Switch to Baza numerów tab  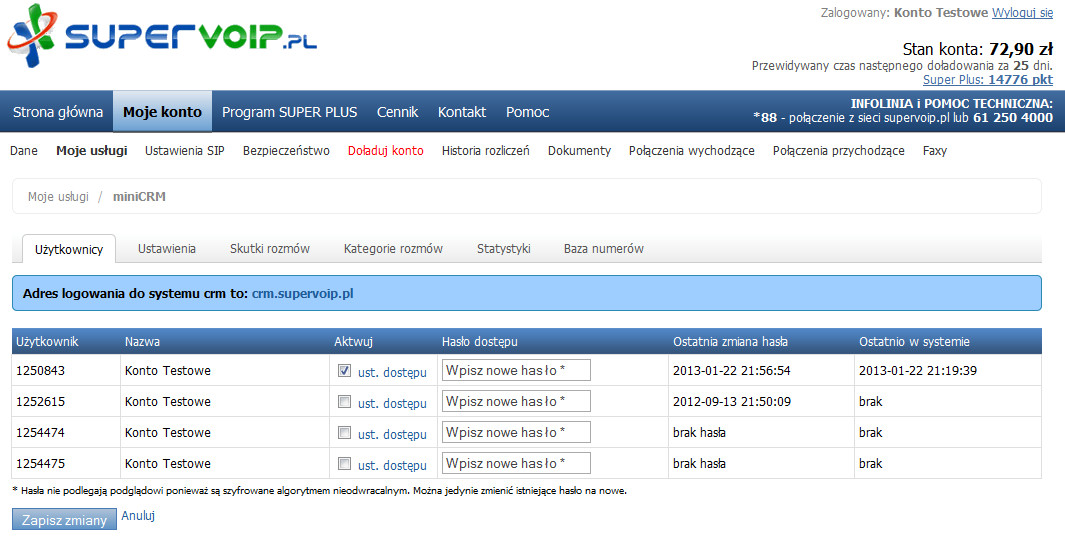604,249
